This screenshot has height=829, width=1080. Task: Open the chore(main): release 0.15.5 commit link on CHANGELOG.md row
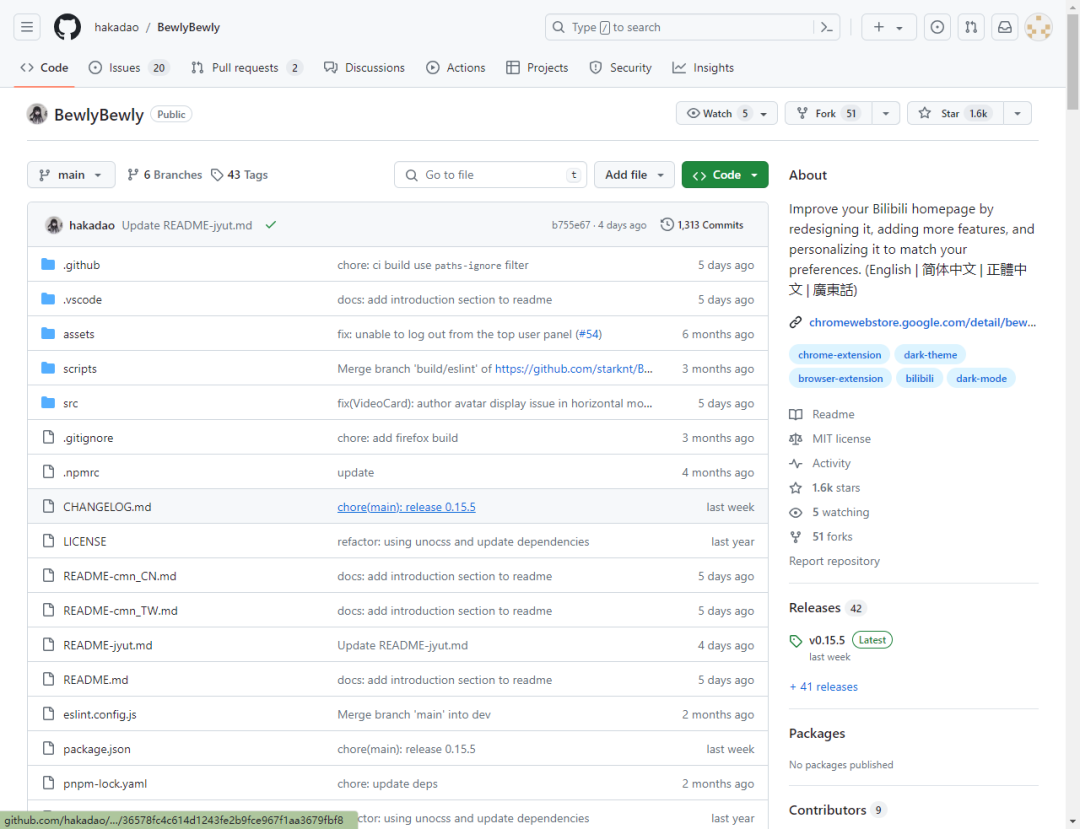[406, 507]
